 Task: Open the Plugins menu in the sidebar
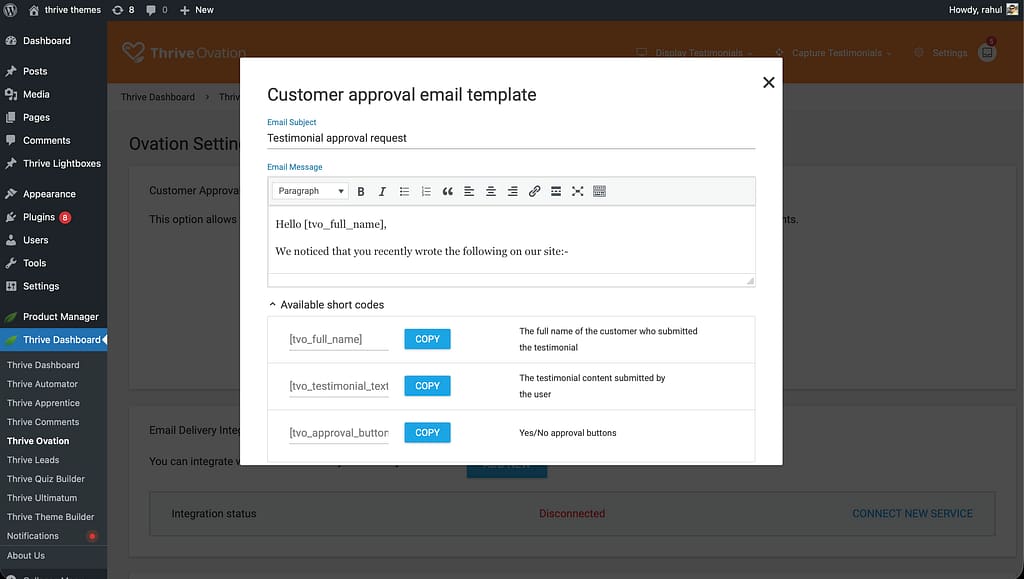[x=39, y=217]
